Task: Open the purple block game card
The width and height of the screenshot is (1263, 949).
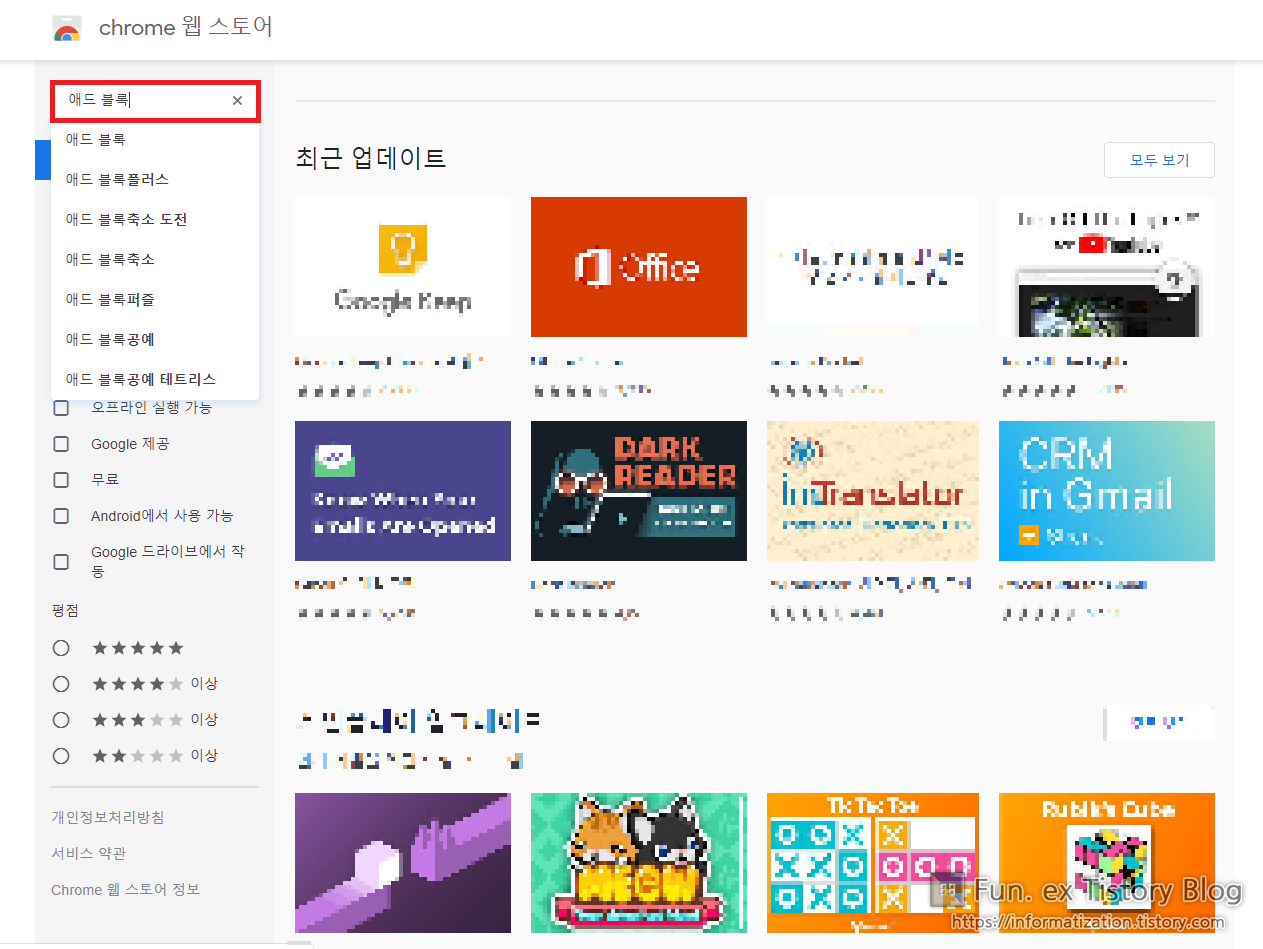Action: [x=403, y=863]
